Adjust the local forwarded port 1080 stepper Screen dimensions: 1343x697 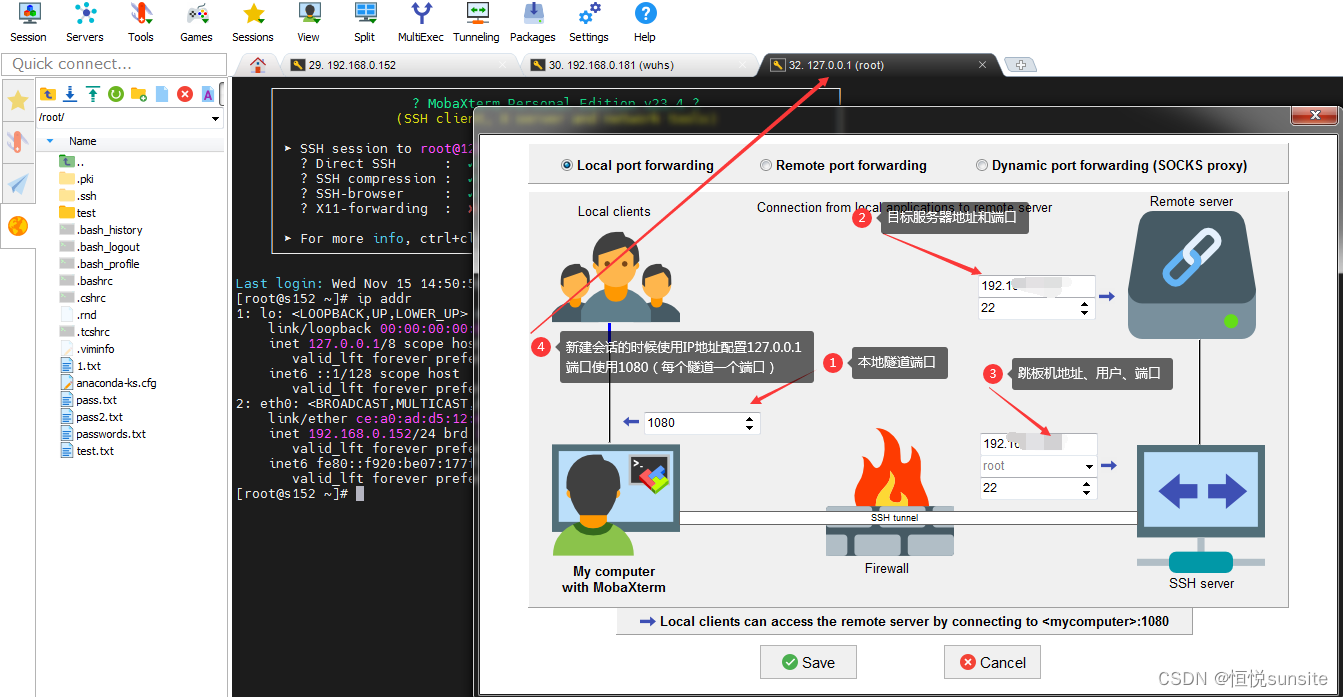(x=751, y=423)
